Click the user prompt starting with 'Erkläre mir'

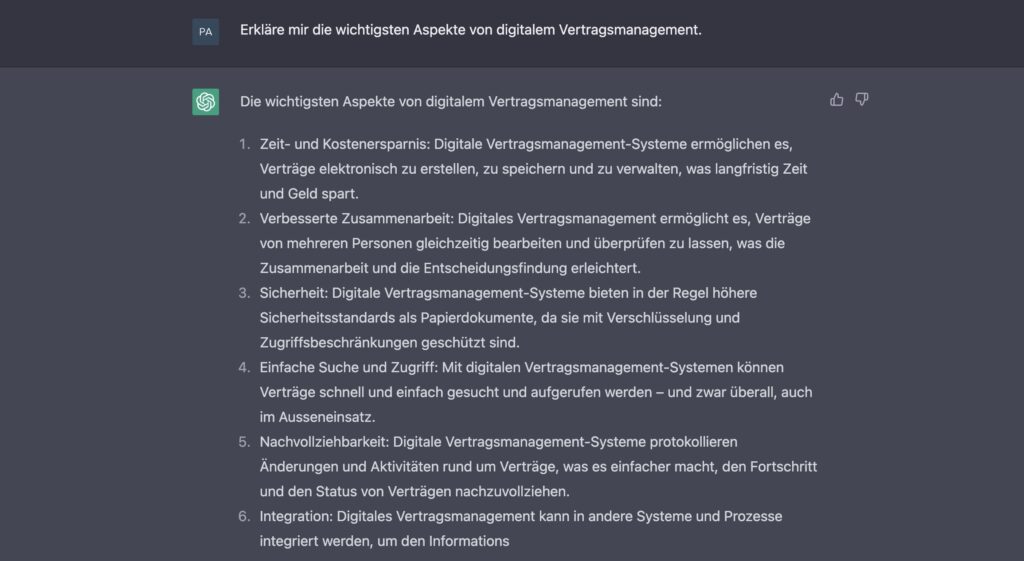coord(471,31)
